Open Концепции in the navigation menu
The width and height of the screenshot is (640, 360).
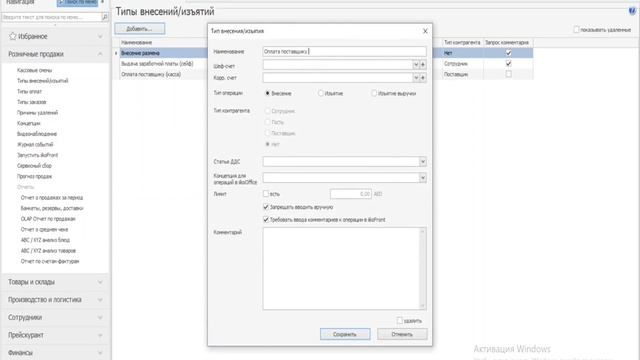[29, 123]
